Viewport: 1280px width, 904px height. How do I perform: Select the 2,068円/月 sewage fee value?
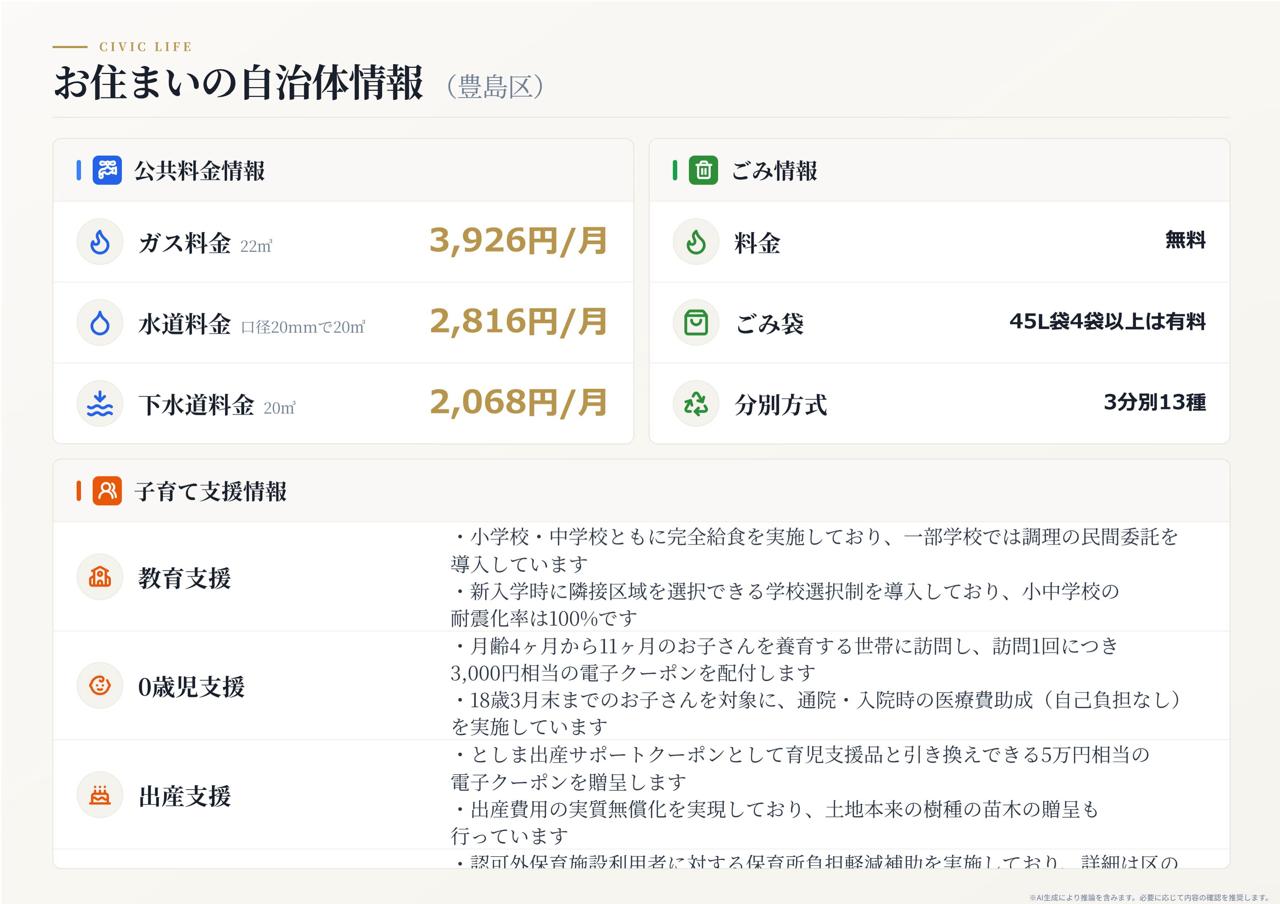(x=519, y=403)
